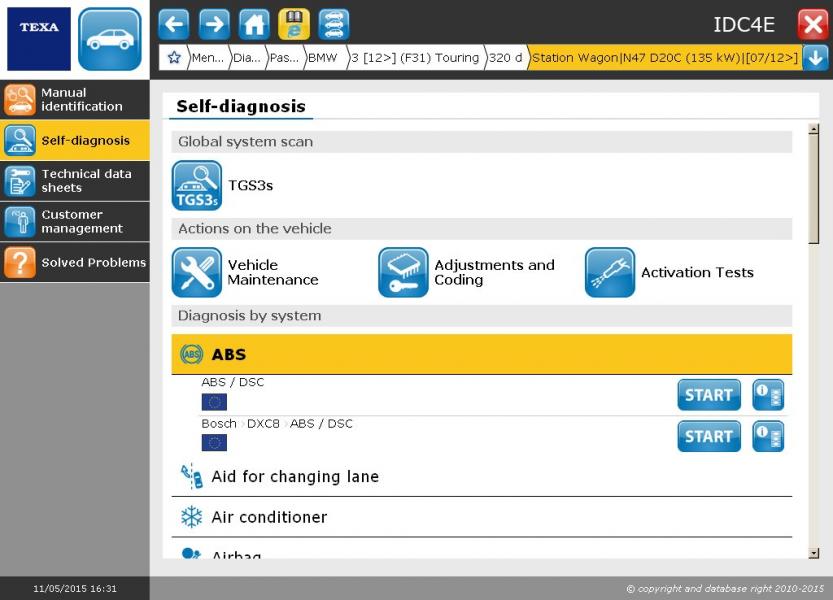The height and width of the screenshot is (600, 833).
Task: Click the Diagnosis by system header
Action: click(x=482, y=316)
